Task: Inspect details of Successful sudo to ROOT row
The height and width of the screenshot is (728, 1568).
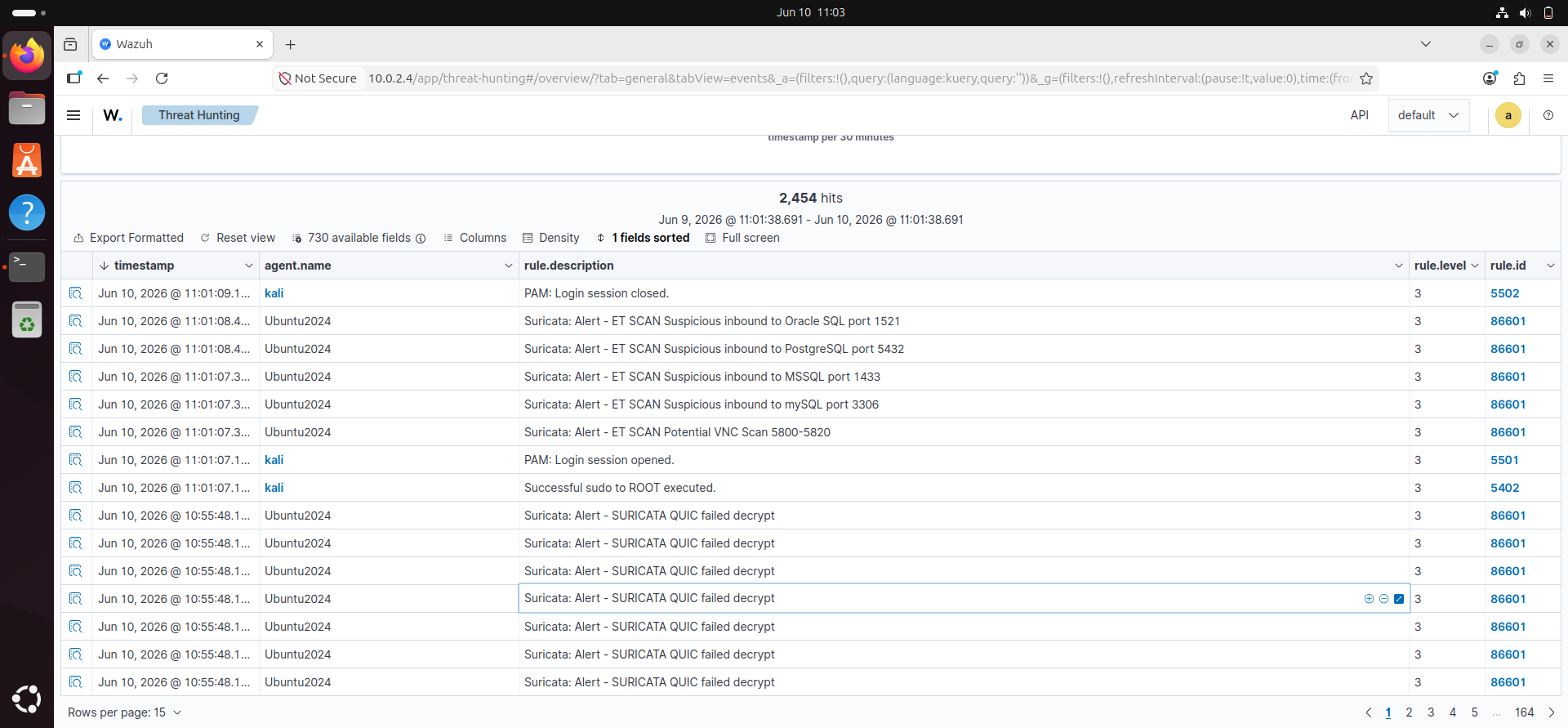Action: coord(76,488)
